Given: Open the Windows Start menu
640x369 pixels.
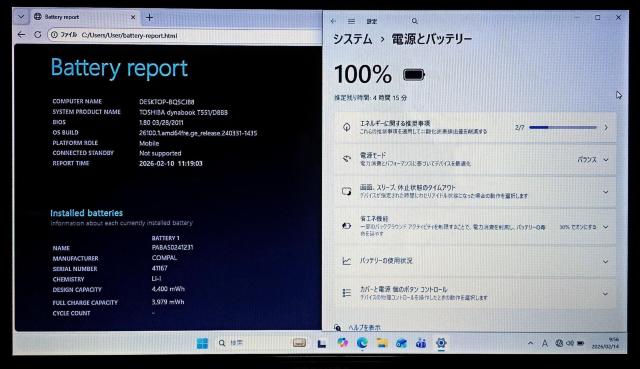Looking at the screenshot, I should click(x=202, y=343).
